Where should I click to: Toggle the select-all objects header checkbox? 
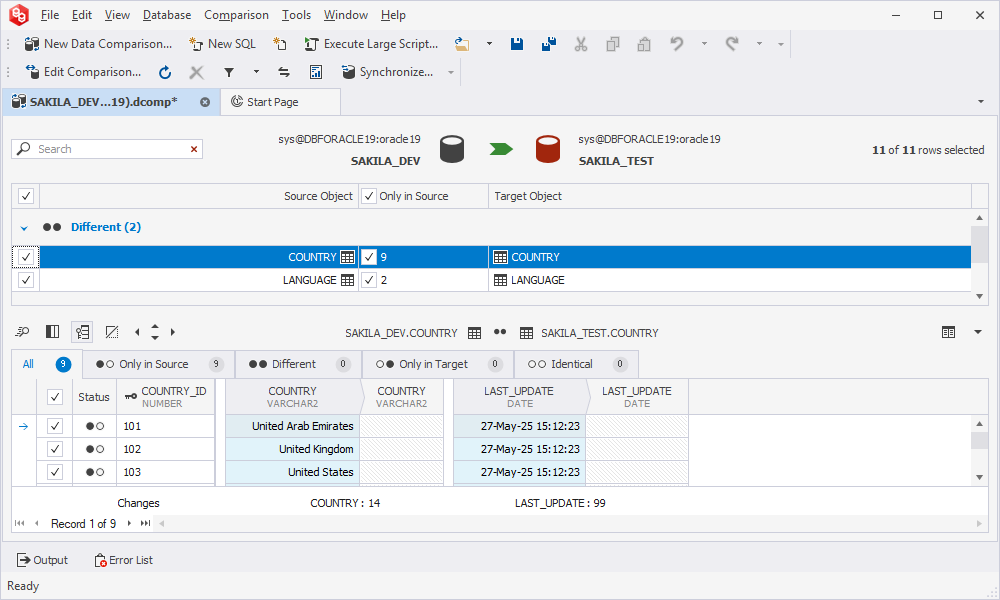[26, 196]
